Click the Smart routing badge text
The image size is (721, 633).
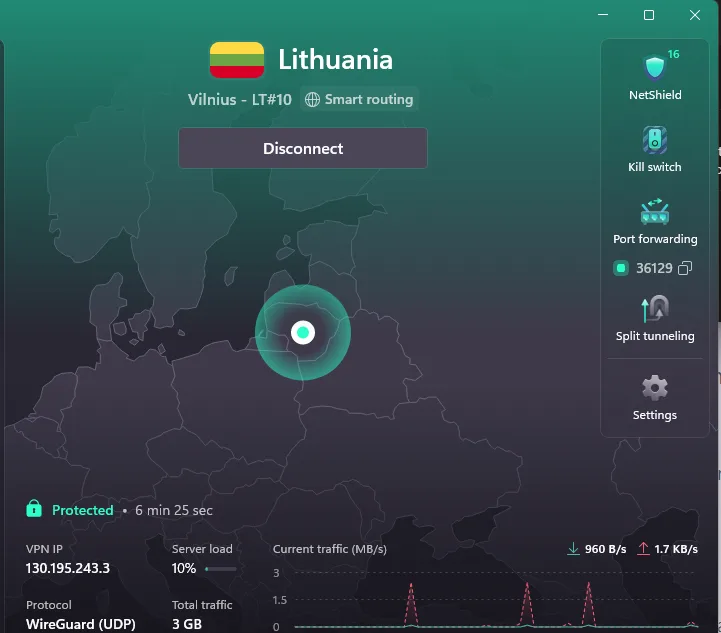[369, 99]
